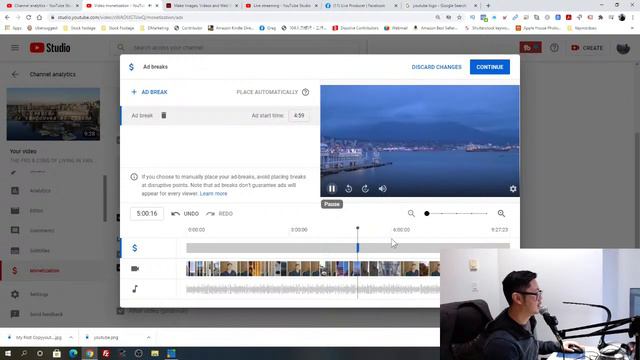Screen dimensions: 640x360
Task: Mute the preview volume
Action: pyautogui.click(x=382, y=189)
